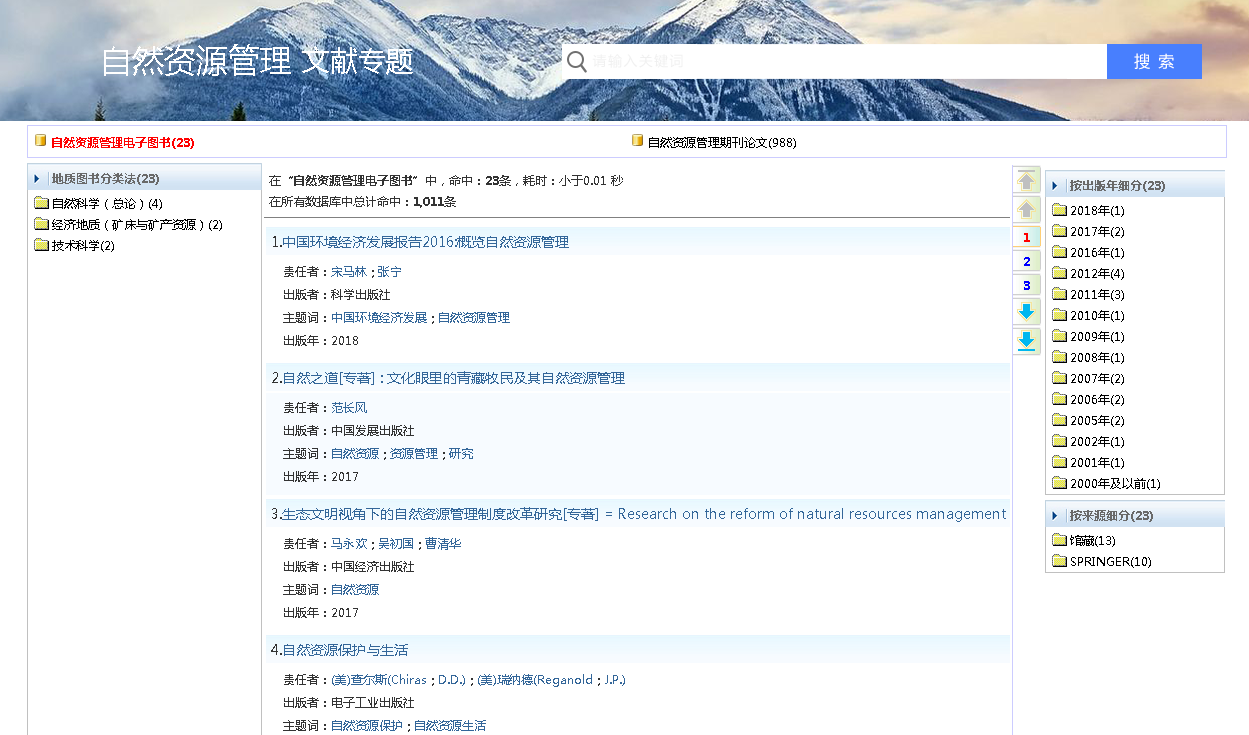This screenshot has width=1249, height=735.
Task: Click the database icon beside 自然资源管理期刊论文
Action: pos(637,141)
